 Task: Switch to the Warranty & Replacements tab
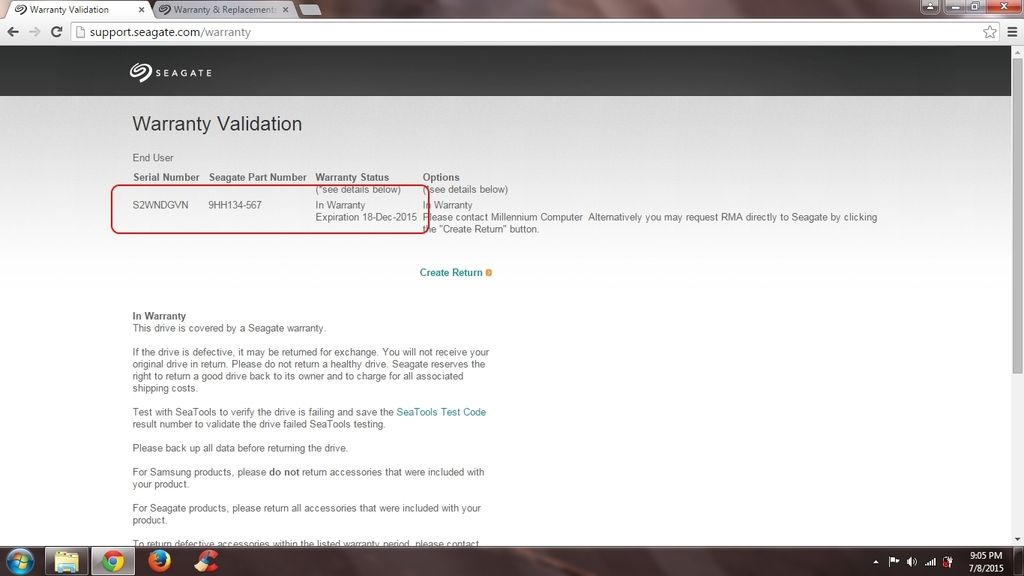[x=224, y=10]
